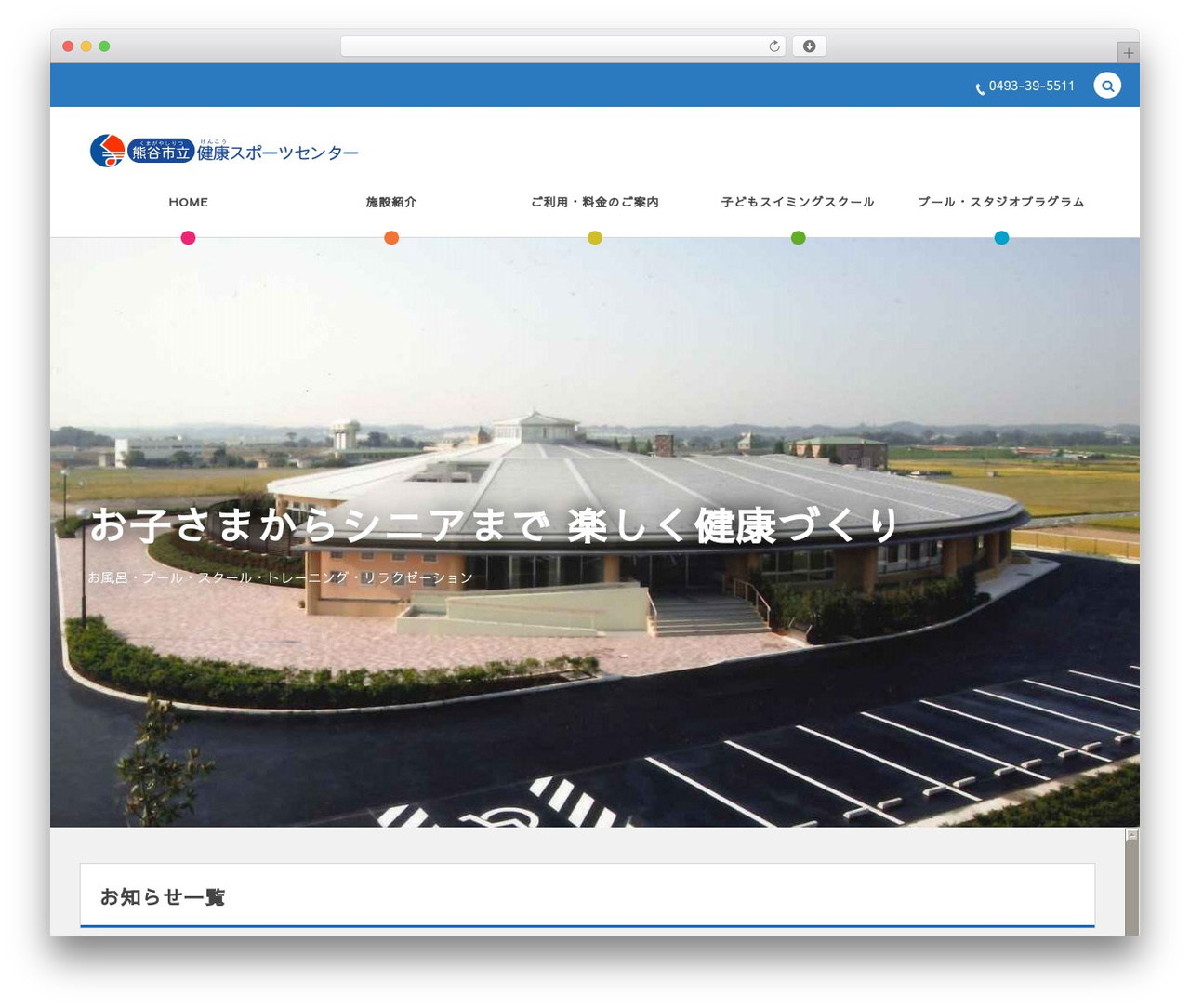Click the green dot under 子どもスイミングスクール
The height and width of the screenshot is (1008, 1190).
pos(798,238)
